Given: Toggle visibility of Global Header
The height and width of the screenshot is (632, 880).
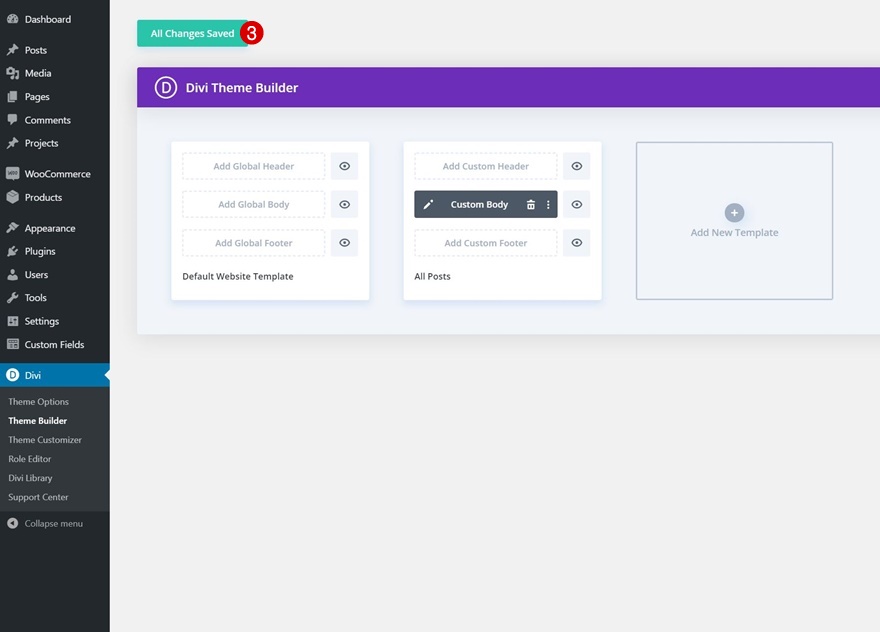Looking at the screenshot, I should point(345,166).
